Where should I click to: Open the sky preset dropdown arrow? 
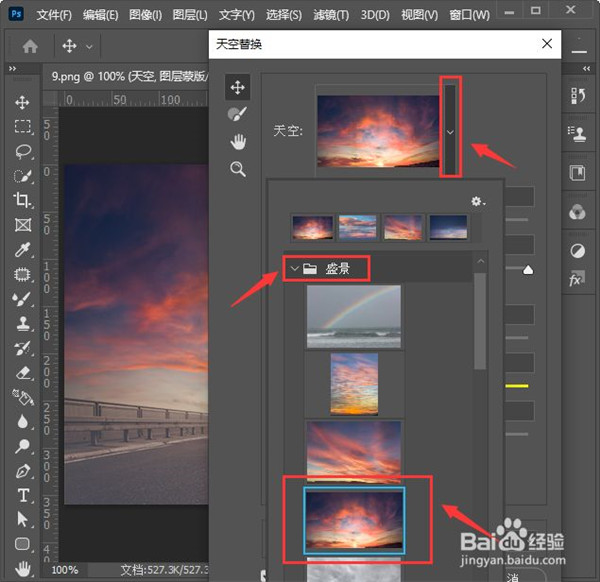[x=451, y=131]
